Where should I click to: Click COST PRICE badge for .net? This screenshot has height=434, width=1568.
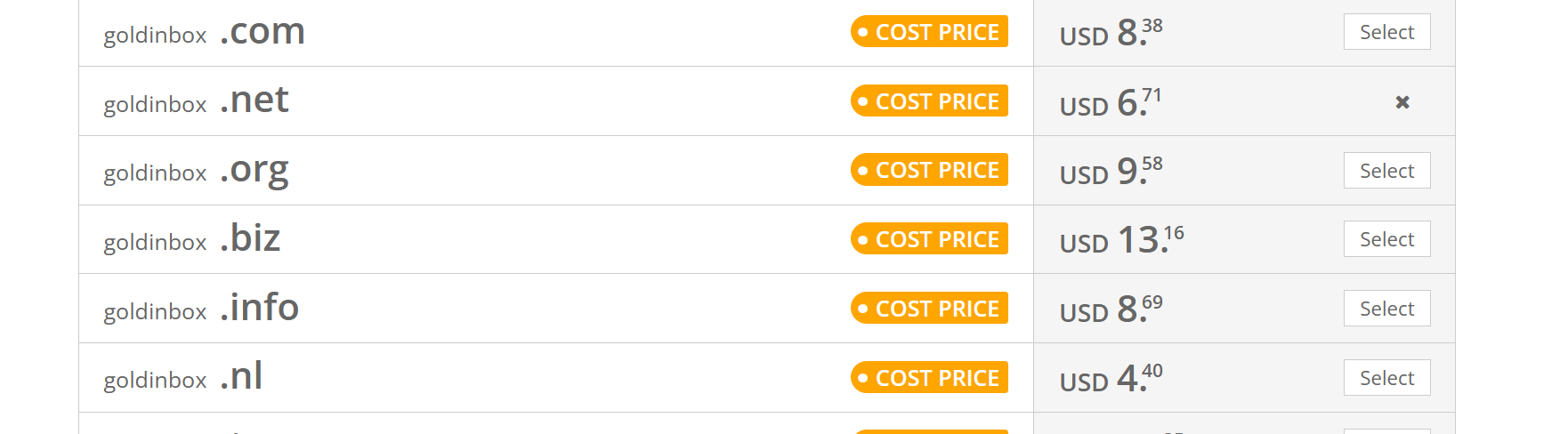(x=929, y=101)
